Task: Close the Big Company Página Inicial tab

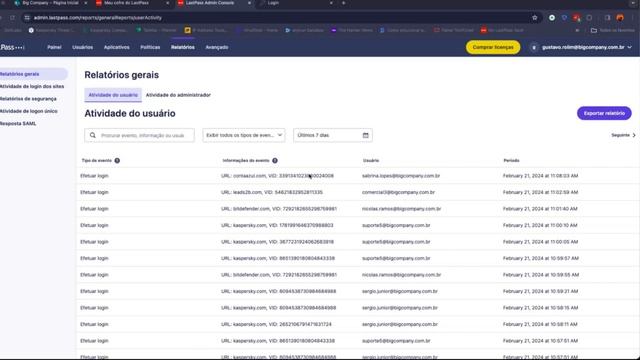Action: point(86,3)
